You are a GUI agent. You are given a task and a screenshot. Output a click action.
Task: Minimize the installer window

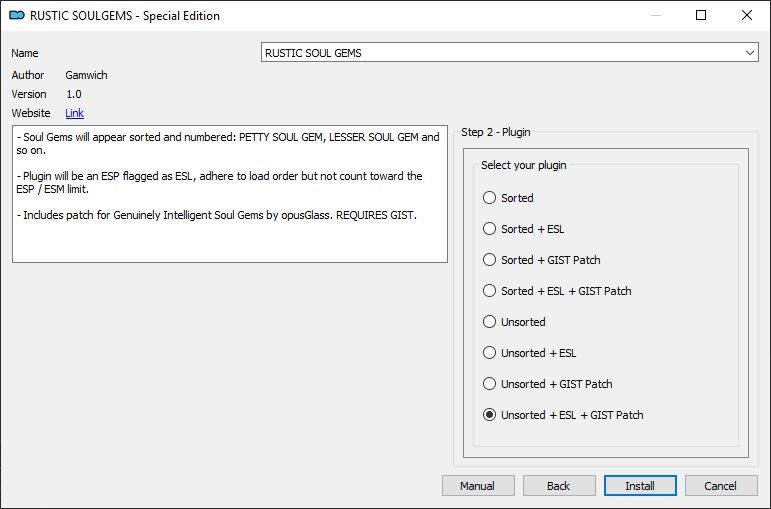[655, 15]
